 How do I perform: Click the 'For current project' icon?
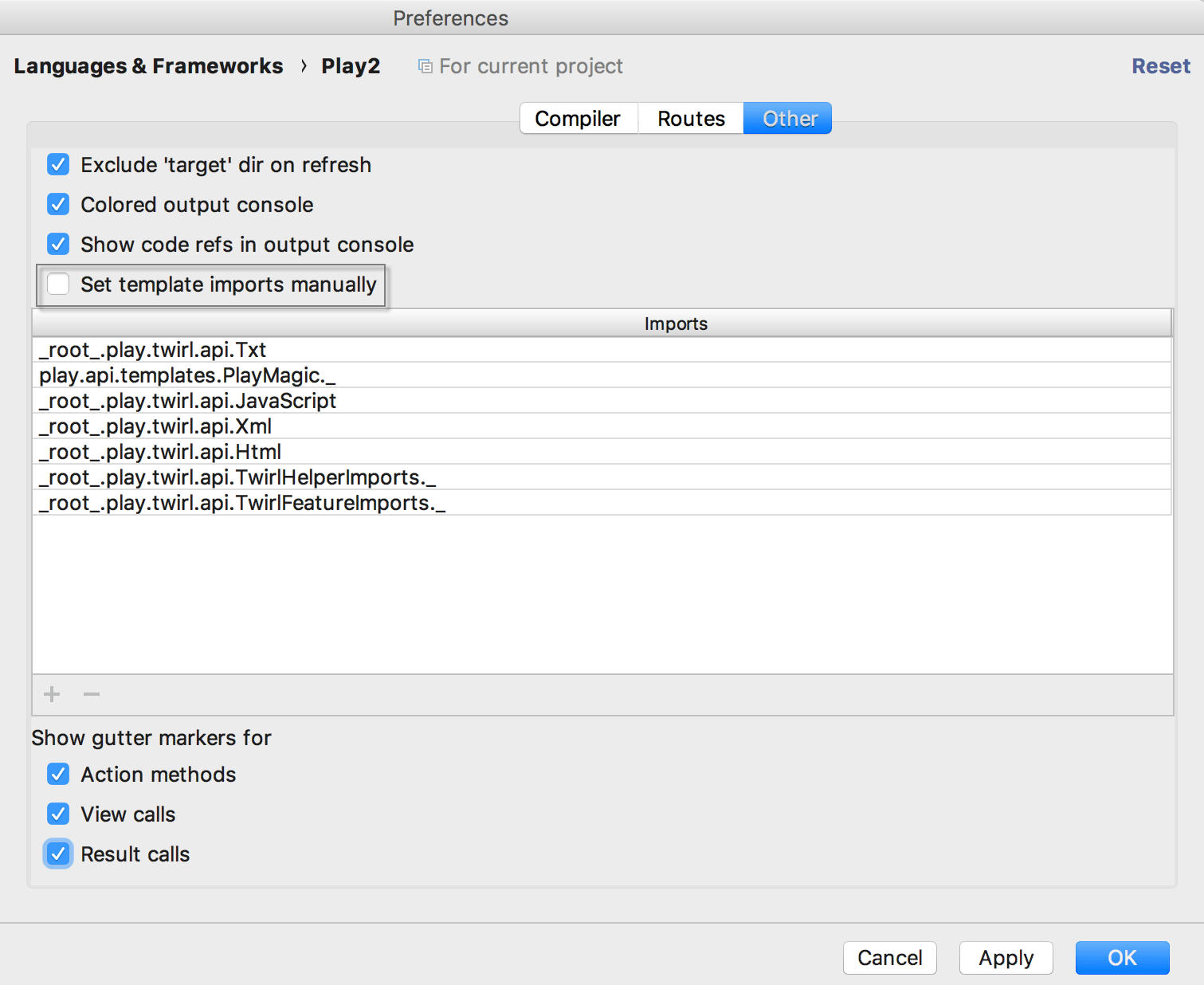point(426,66)
